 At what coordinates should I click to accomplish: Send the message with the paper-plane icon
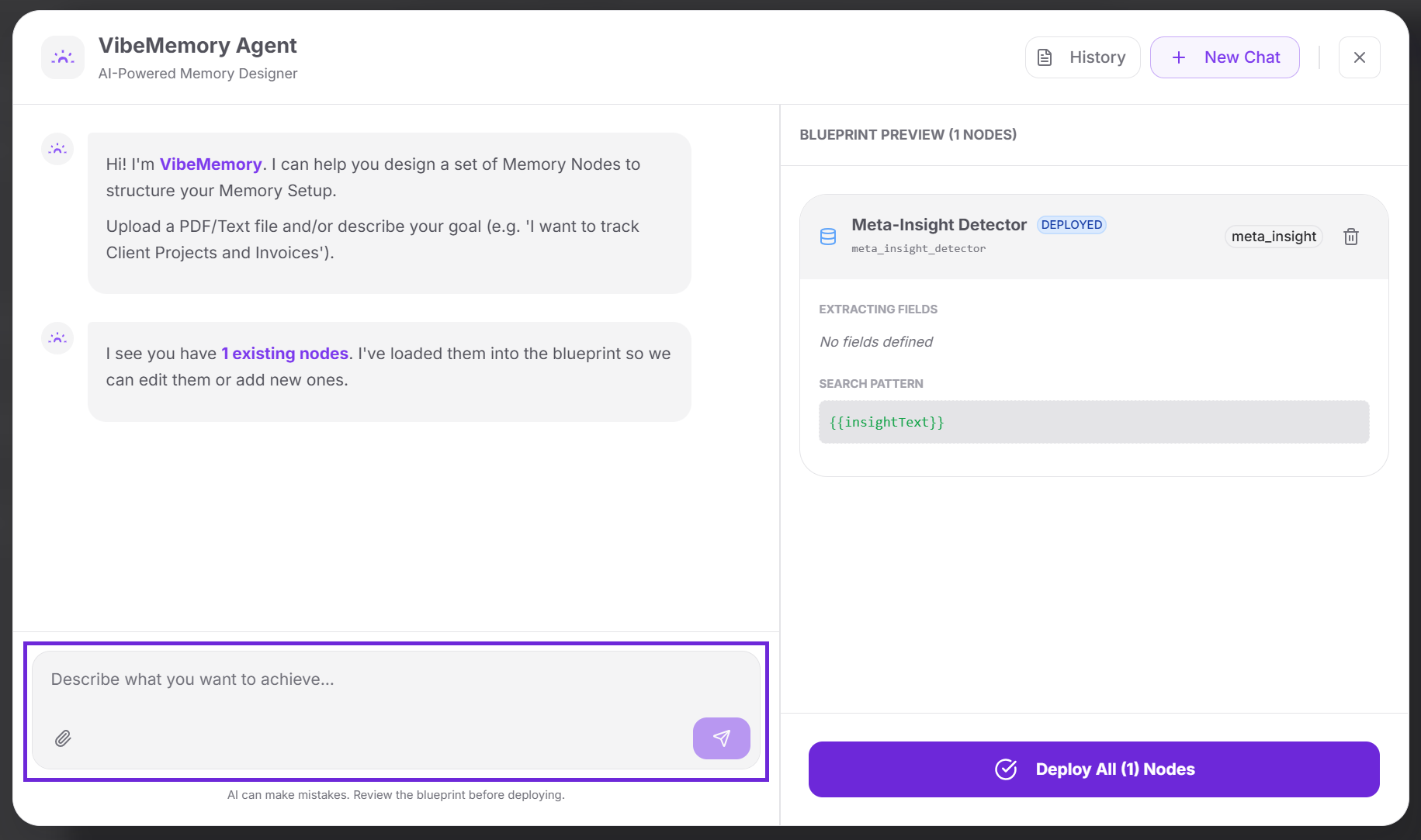pos(721,738)
